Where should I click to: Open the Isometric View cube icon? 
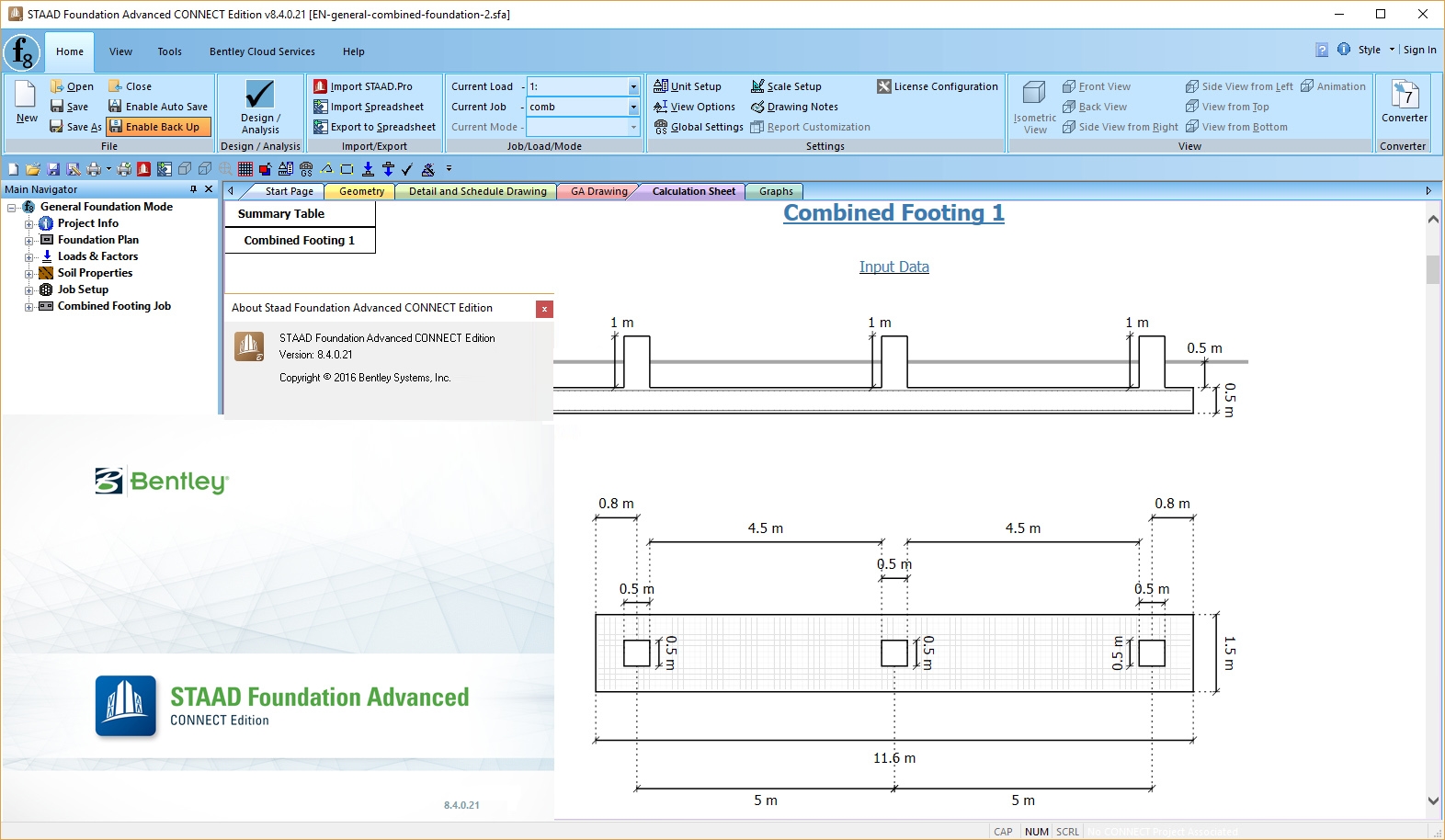[1034, 92]
